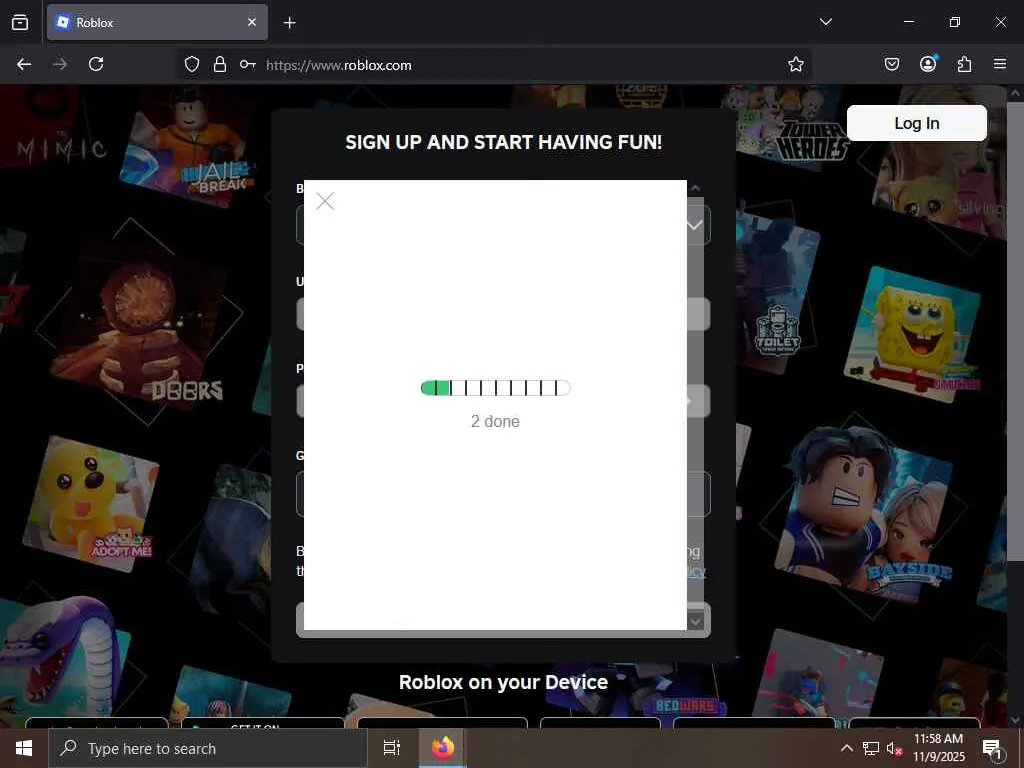Screen dimensions: 1024x768
Task: Go back to the previous page
Action: point(24,64)
